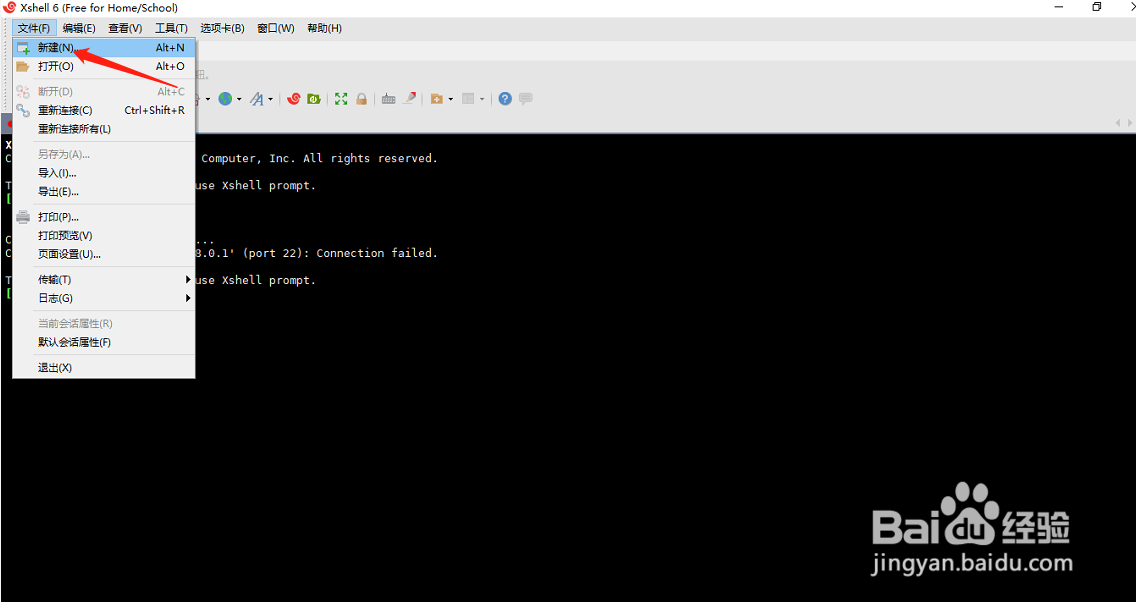Open the 查看(V) menu

click(x=125, y=28)
